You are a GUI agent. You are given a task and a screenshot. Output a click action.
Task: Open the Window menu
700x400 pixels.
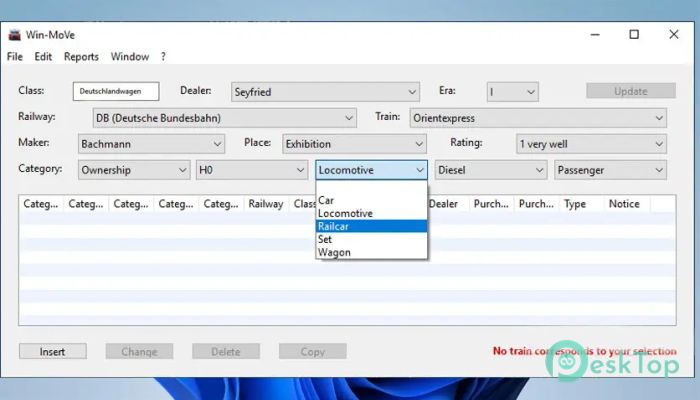[x=130, y=57]
